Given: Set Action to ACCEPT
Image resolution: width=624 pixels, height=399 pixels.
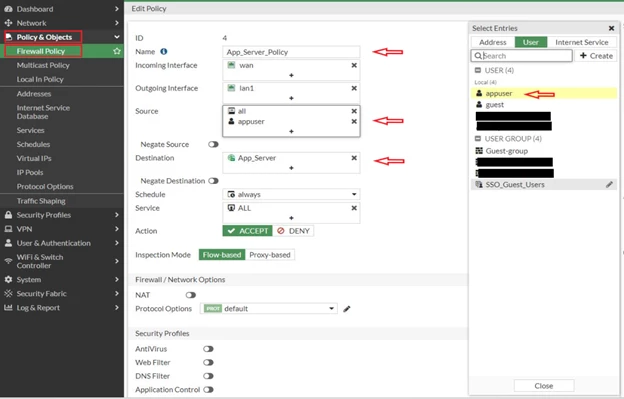Looking at the screenshot, I should point(248,231).
